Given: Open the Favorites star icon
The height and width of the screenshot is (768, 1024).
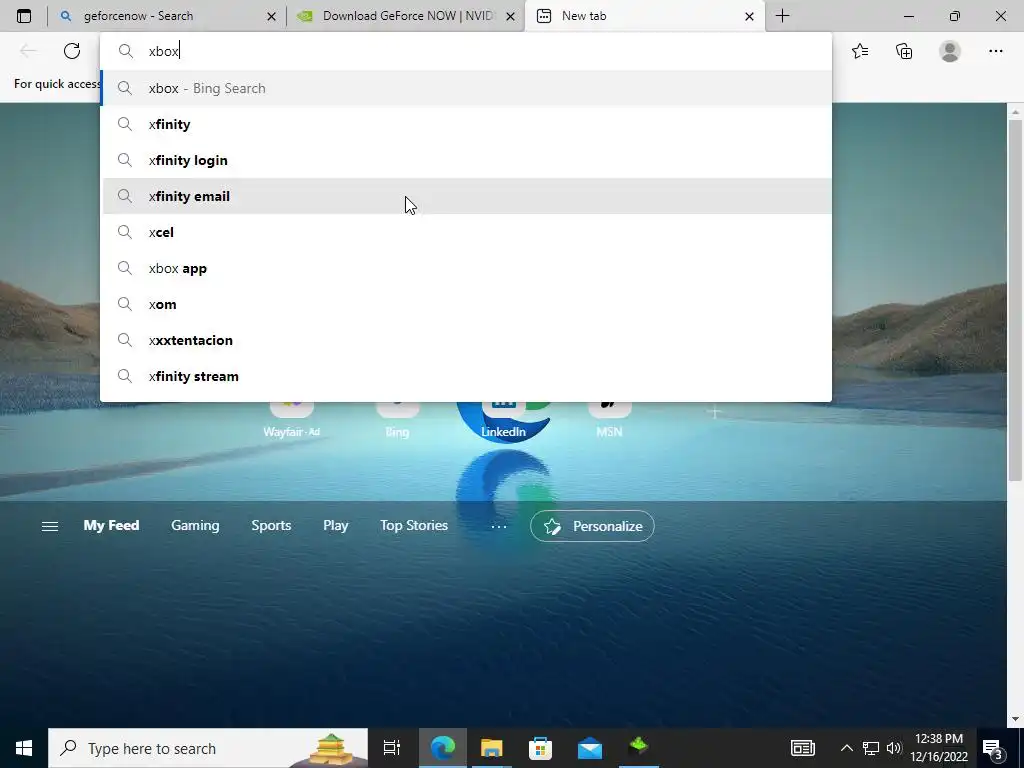Looking at the screenshot, I should (860, 51).
